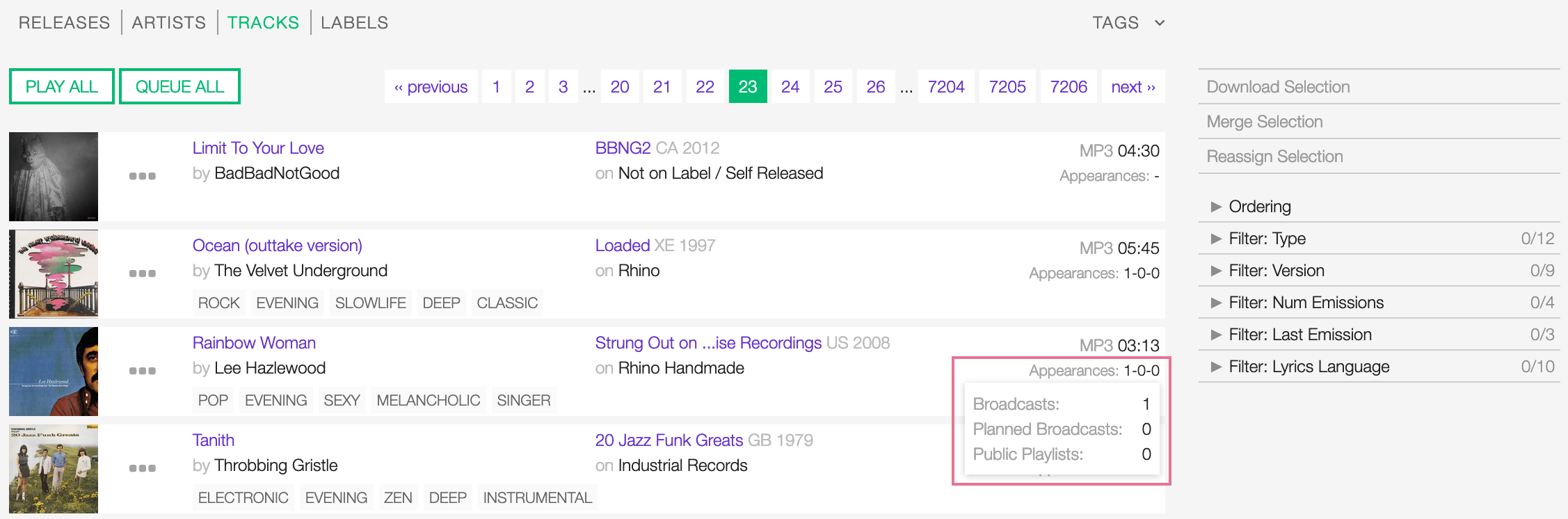Open the Tags dropdown
Screen dimensions: 1568x519
click(1128, 23)
